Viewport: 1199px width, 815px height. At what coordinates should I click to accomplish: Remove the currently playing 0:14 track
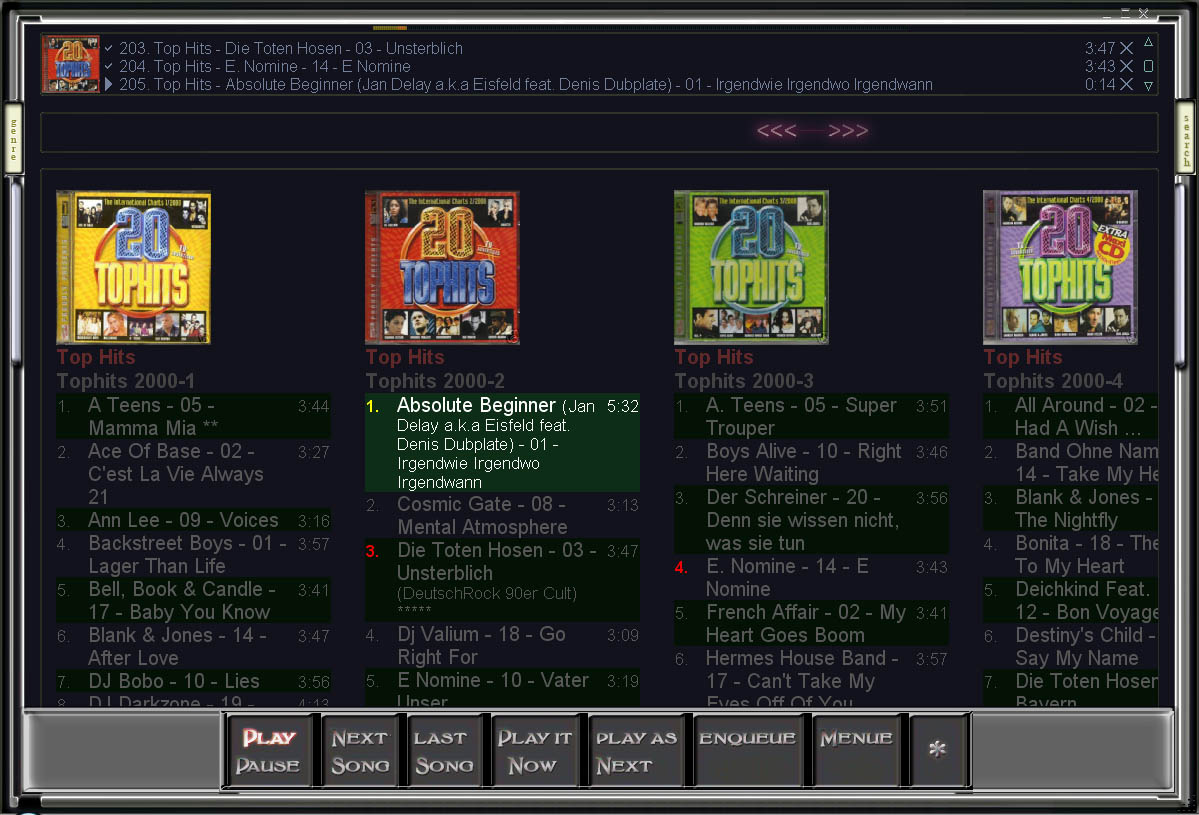click(1126, 85)
